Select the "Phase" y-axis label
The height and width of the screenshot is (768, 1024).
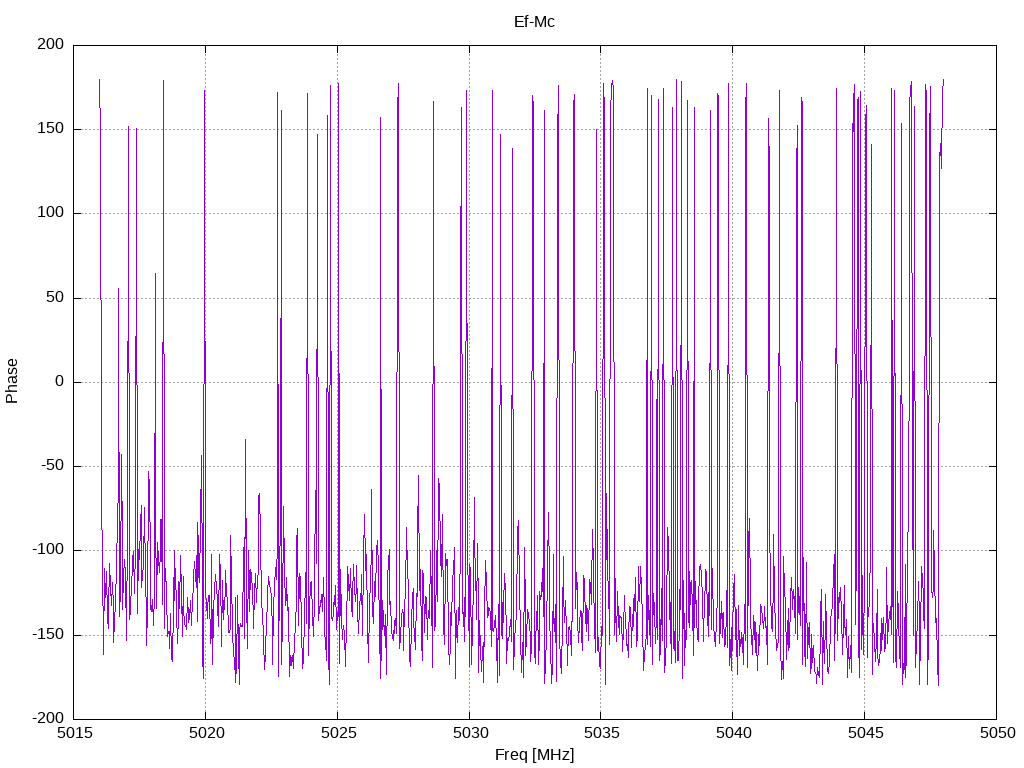click(12, 381)
